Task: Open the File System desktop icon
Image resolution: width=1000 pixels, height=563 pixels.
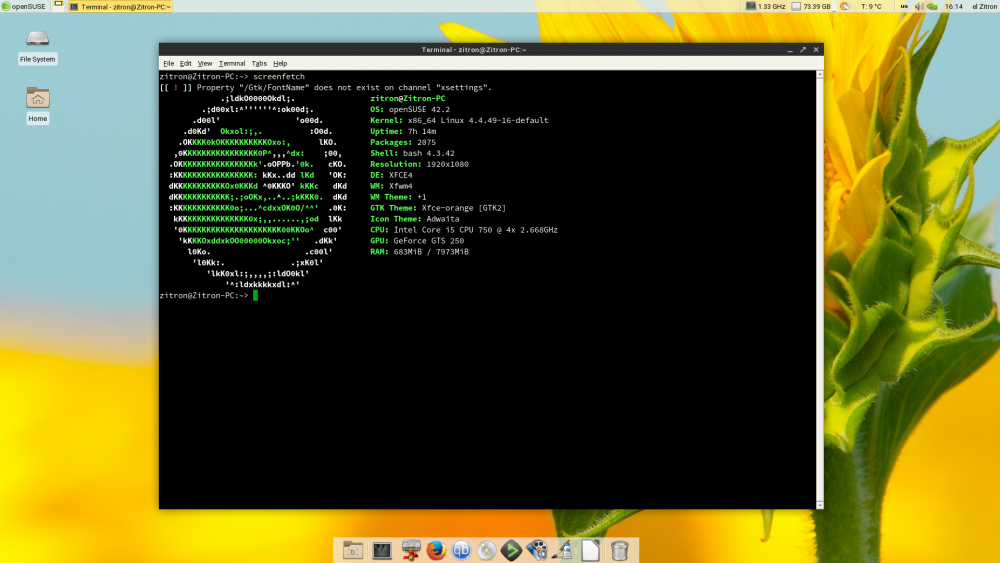Action: [x=38, y=47]
